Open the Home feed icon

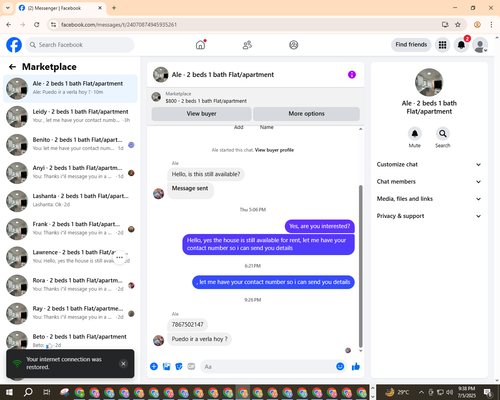[200, 45]
